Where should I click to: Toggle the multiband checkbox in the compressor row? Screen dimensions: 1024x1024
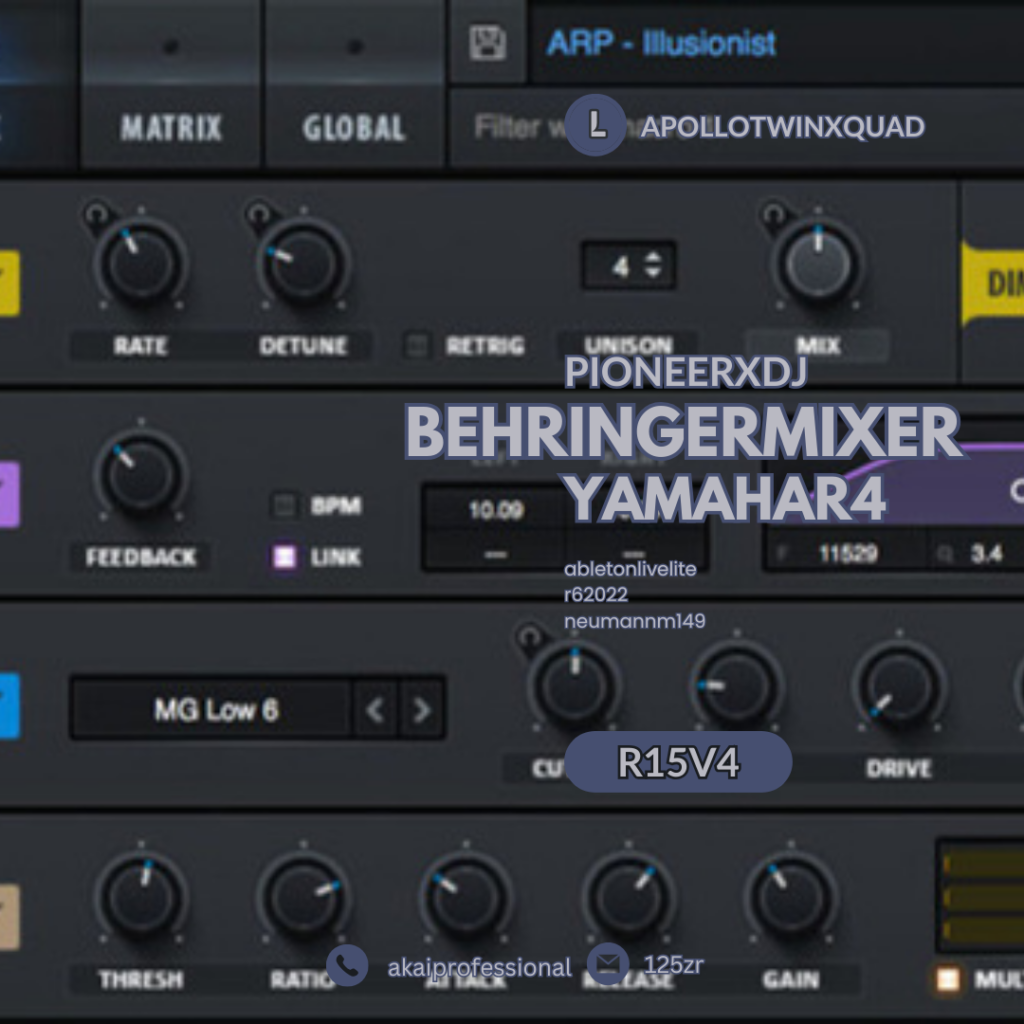948,978
